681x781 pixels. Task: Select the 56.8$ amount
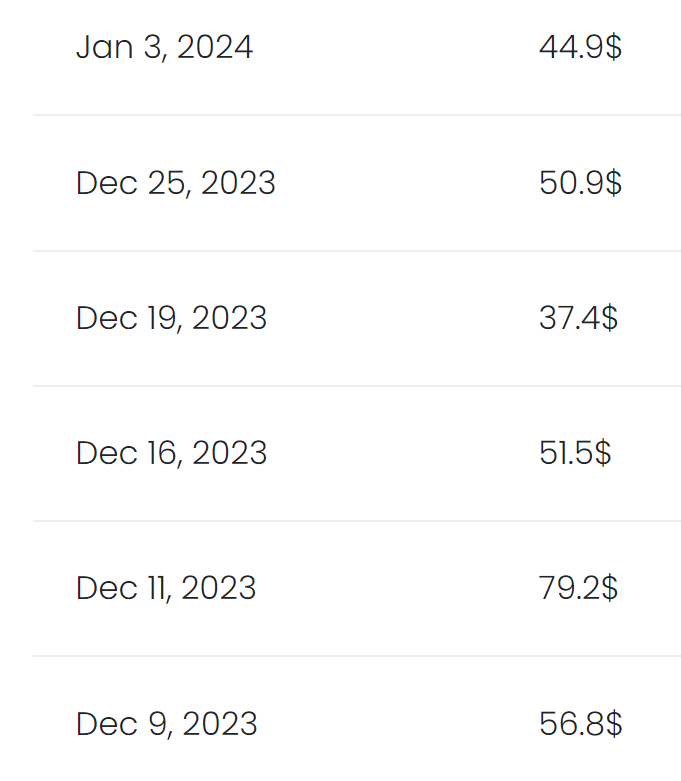(x=580, y=723)
